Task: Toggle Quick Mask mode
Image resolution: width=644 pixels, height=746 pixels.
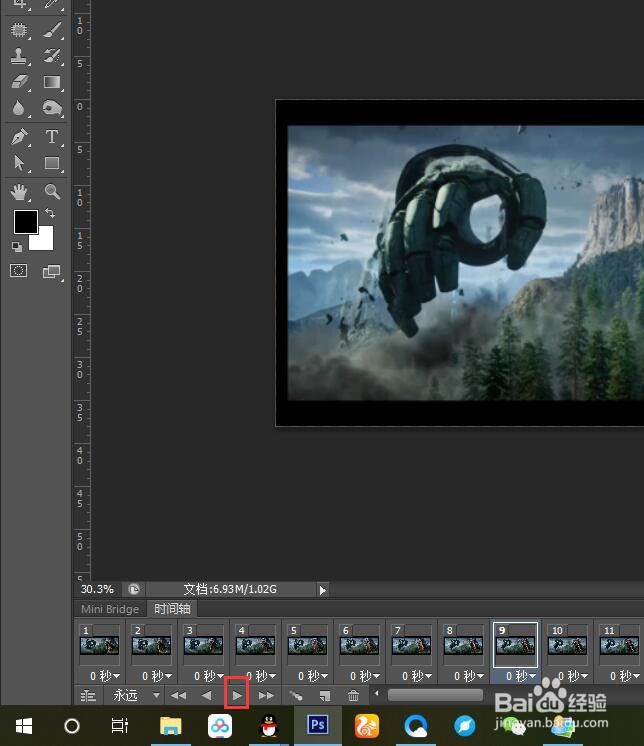Action: click(x=19, y=271)
